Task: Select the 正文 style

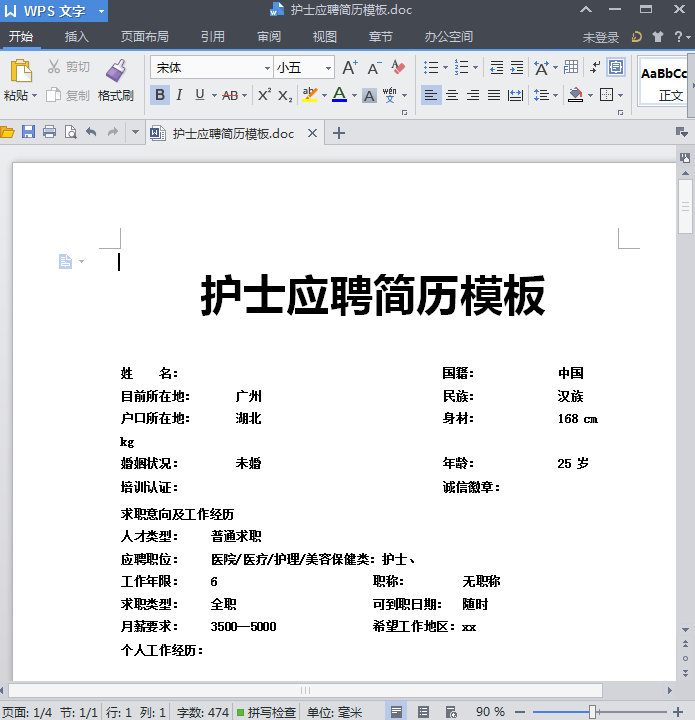Action: point(664,83)
